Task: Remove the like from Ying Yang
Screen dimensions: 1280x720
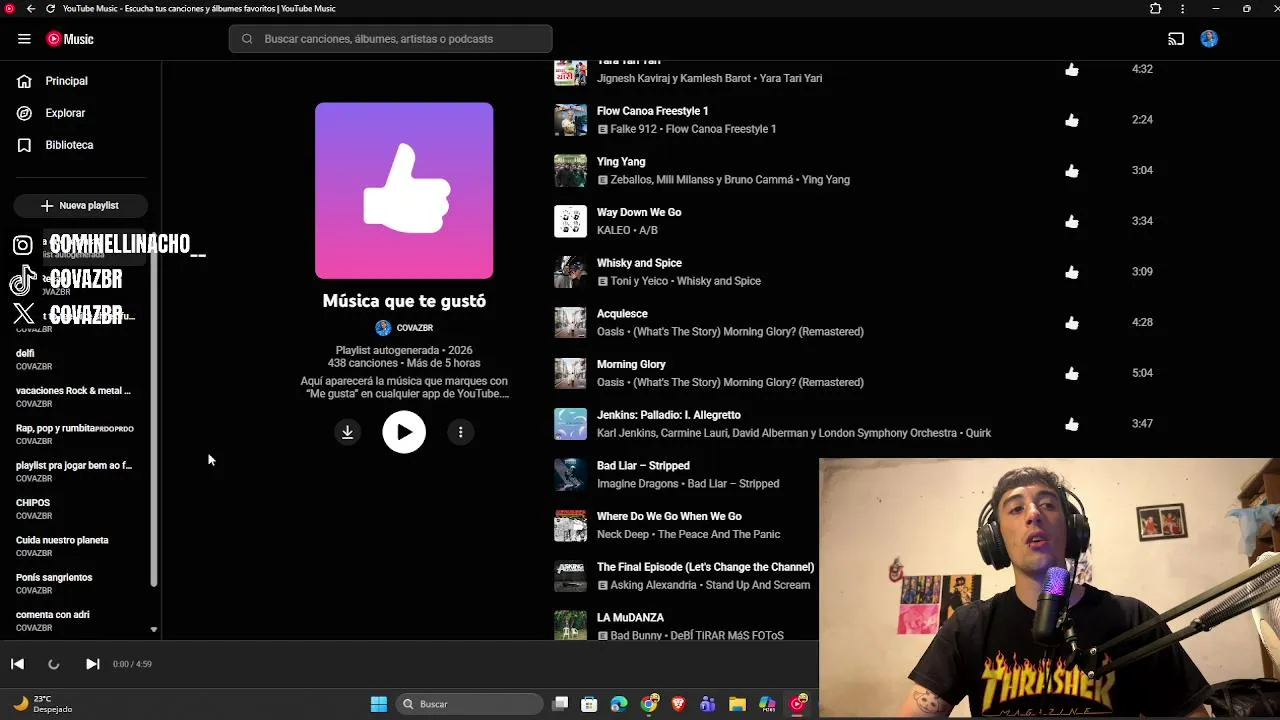Action: [x=1072, y=171]
